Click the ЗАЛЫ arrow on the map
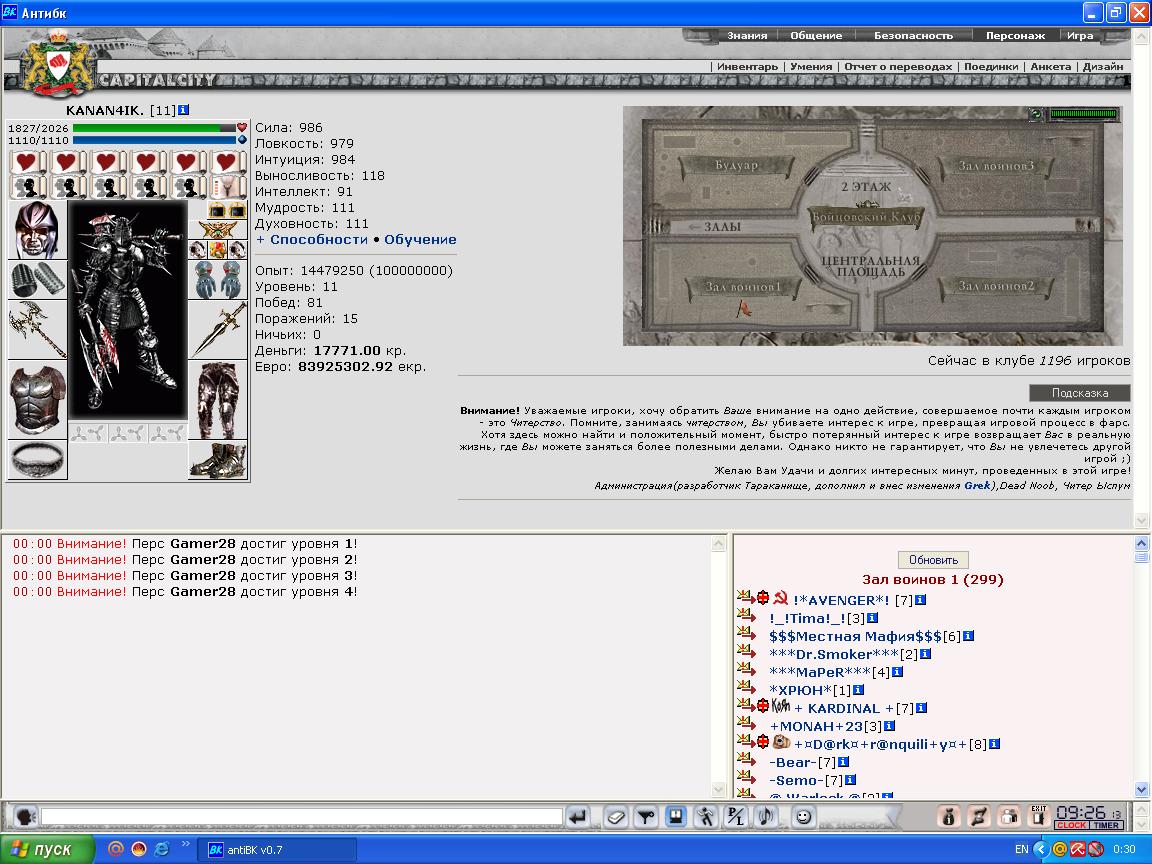Screen dimensions: 1152x864 coord(714,227)
